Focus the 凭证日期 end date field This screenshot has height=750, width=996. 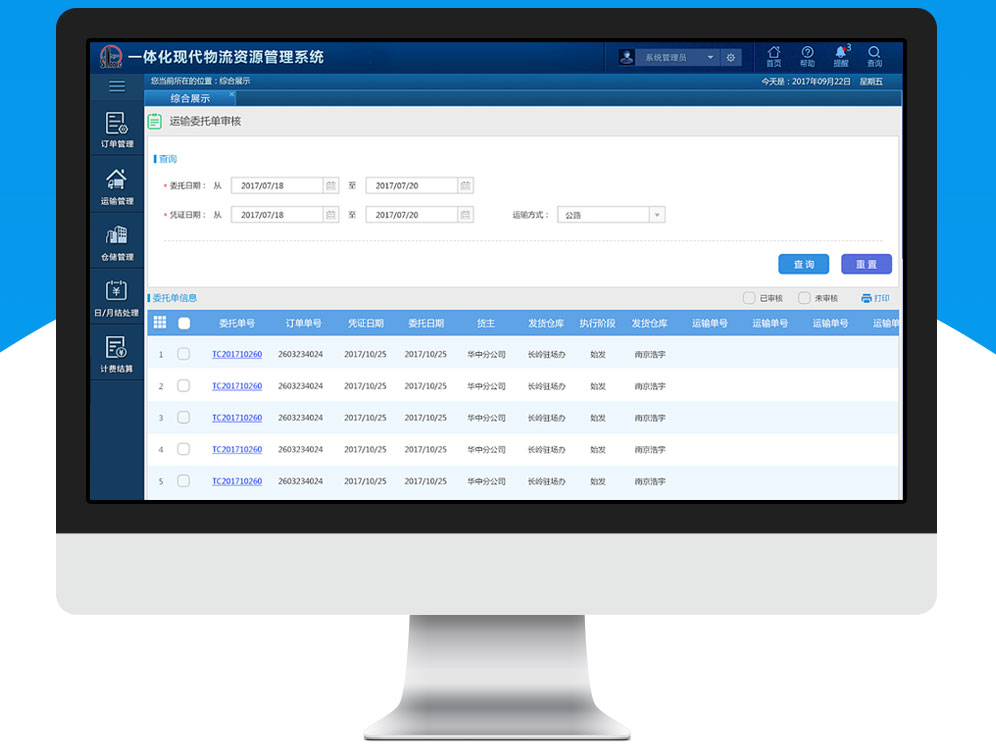pyautogui.click(x=412, y=215)
